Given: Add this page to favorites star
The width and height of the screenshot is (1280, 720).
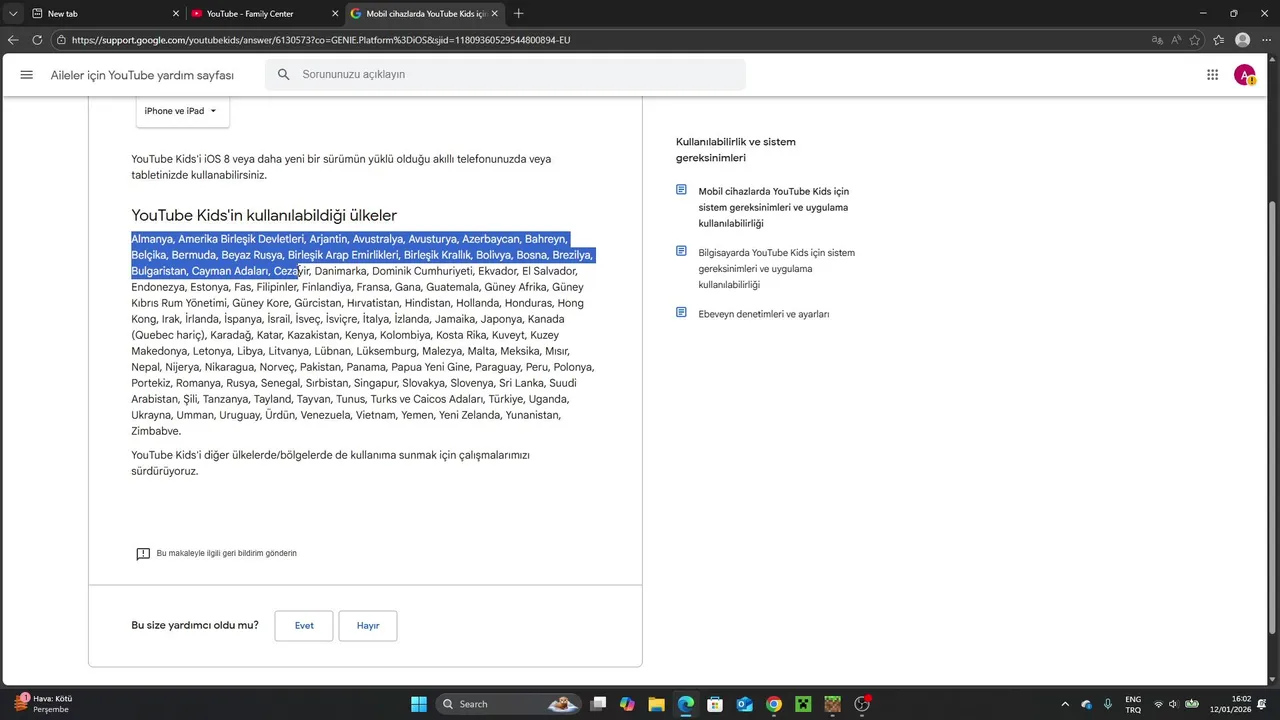Looking at the screenshot, I should click(1195, 40).
